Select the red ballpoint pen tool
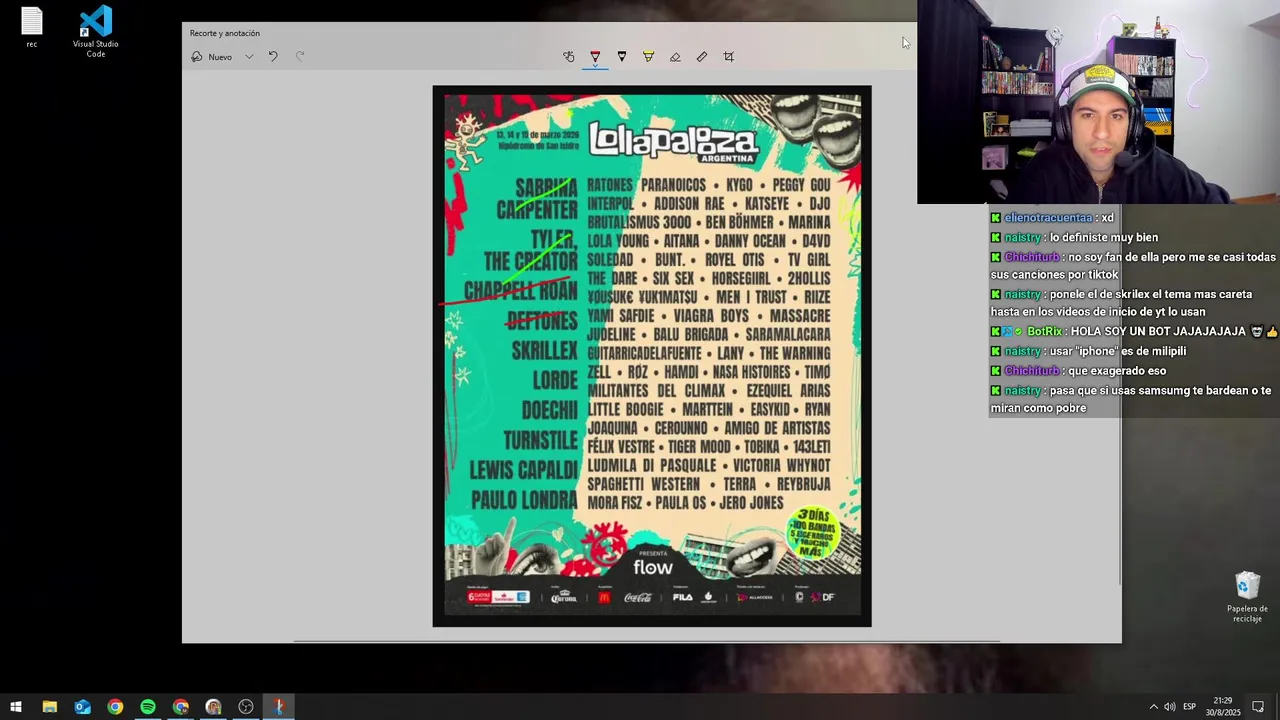Image resolution: width=1280 pixels, height=720 pixels. [x=595, y=57]
